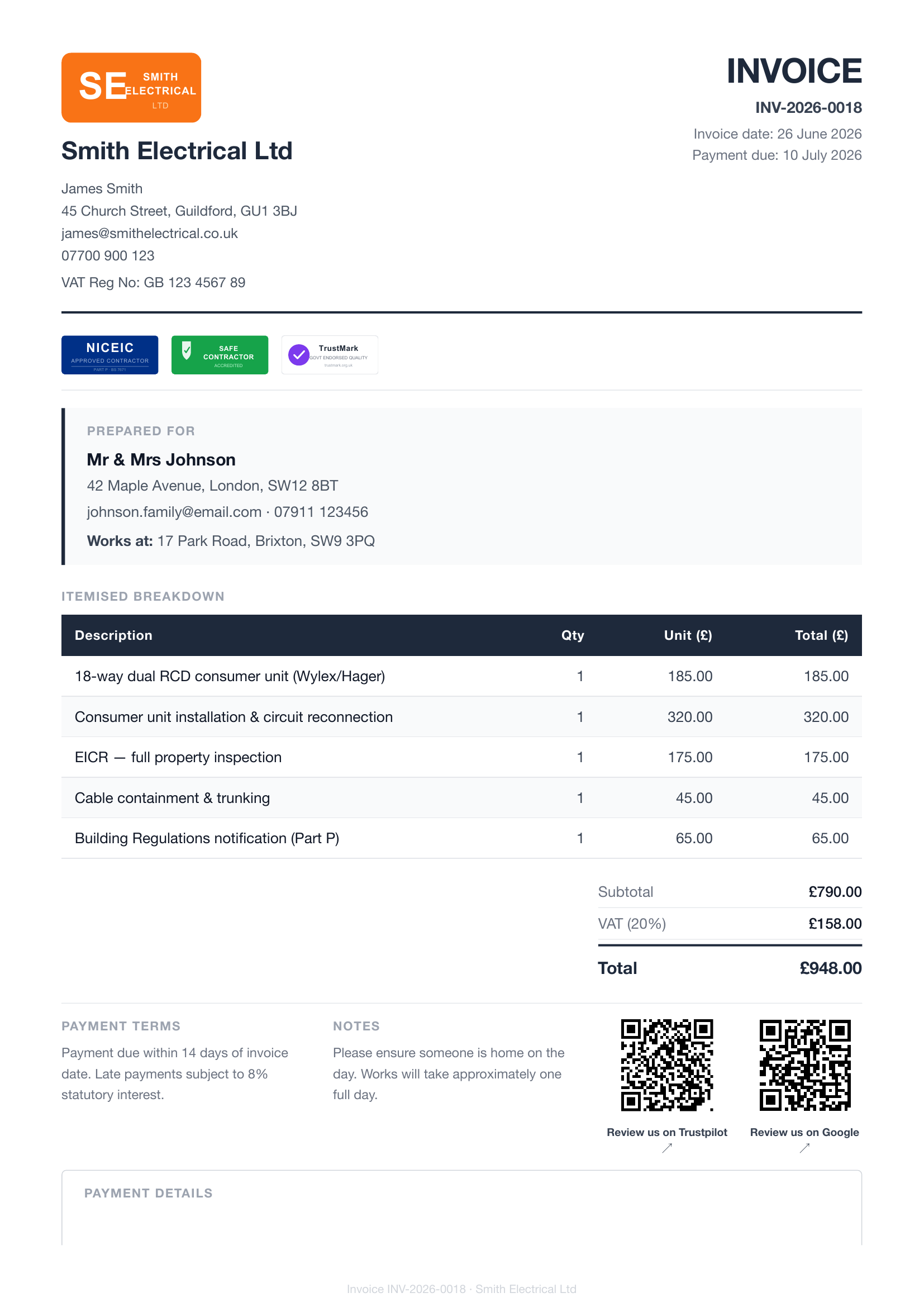Click the Subtotal value £790.00
This screenshot has width=924, height=1307.
835,891
